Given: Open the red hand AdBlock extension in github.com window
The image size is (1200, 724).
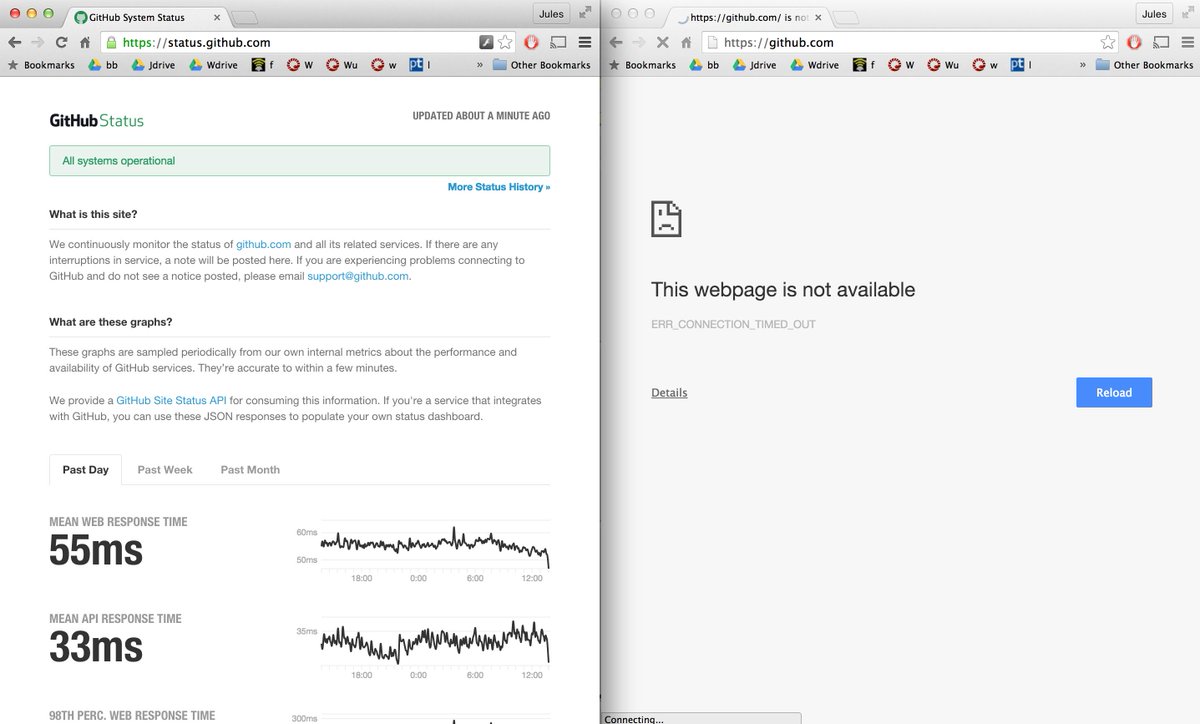Looking at the screenshot, I should click(x=1135, y=42).
